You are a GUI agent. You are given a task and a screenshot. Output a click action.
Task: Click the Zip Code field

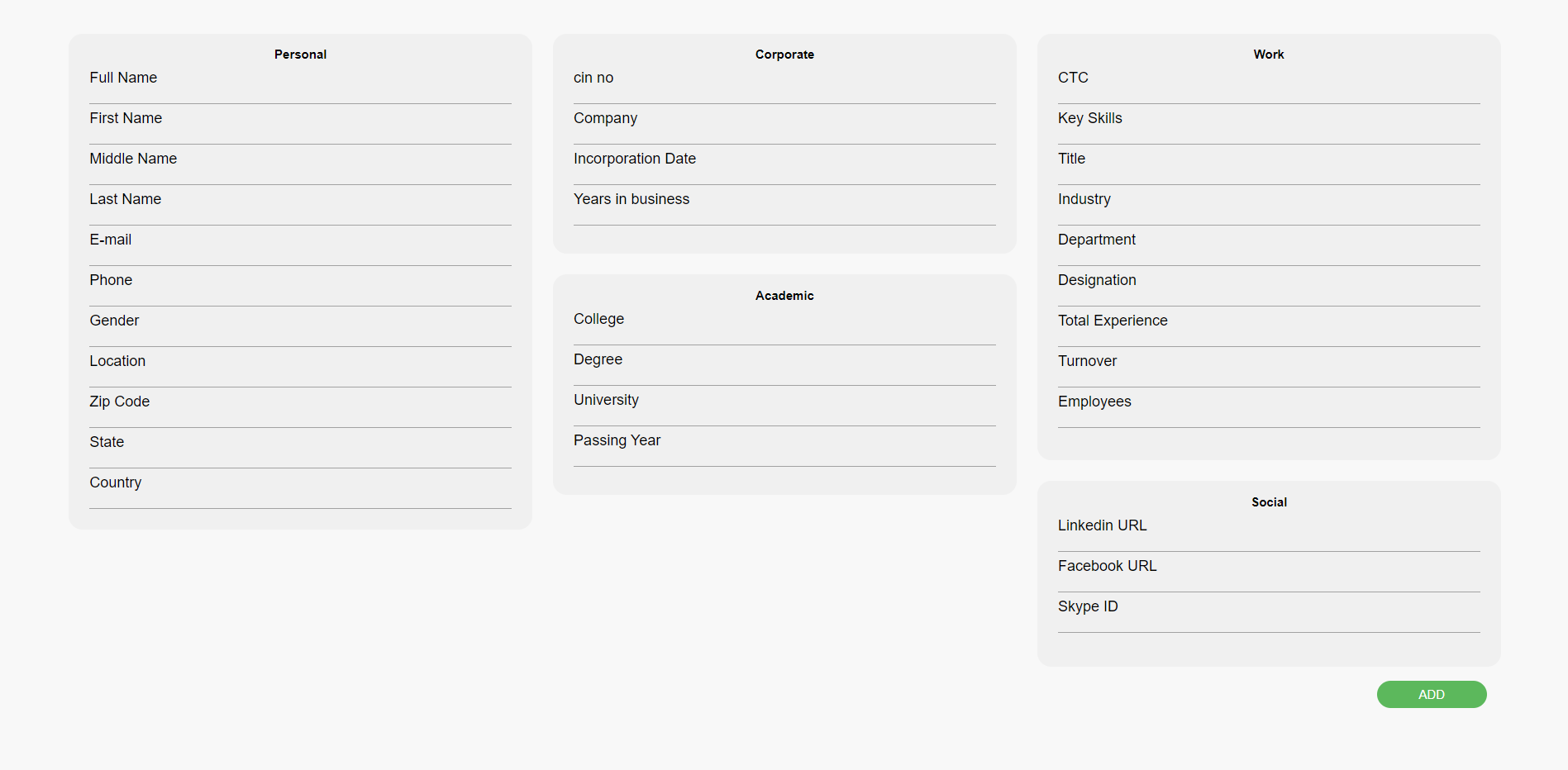300,407
